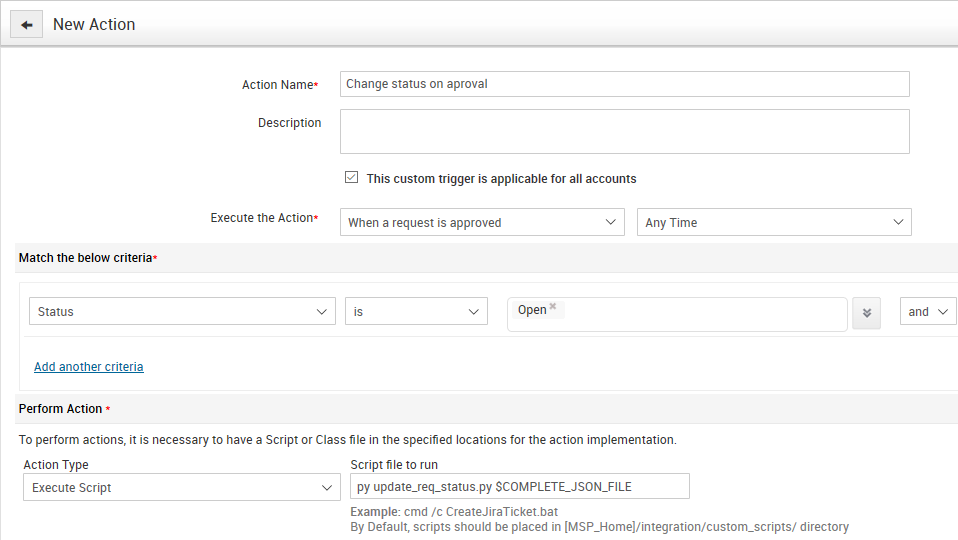
Task: Open the 'When a request is approved' dropdown
Action: click(x=482, y=222)
